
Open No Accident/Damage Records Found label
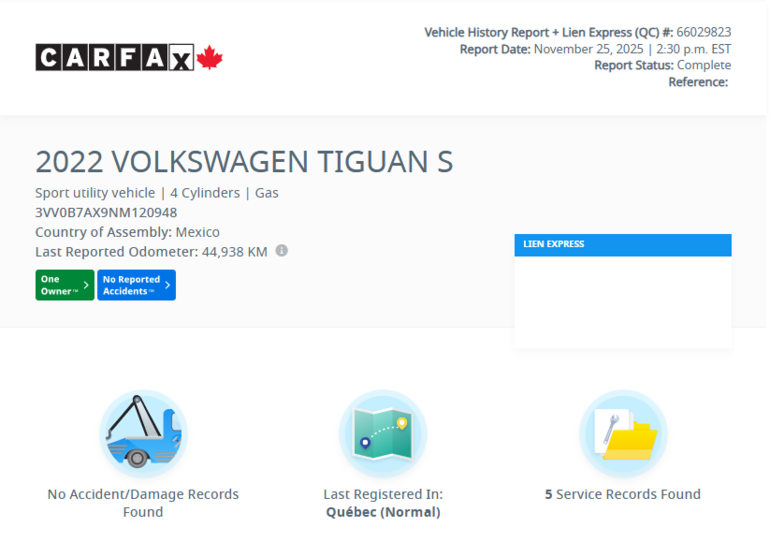143,502
